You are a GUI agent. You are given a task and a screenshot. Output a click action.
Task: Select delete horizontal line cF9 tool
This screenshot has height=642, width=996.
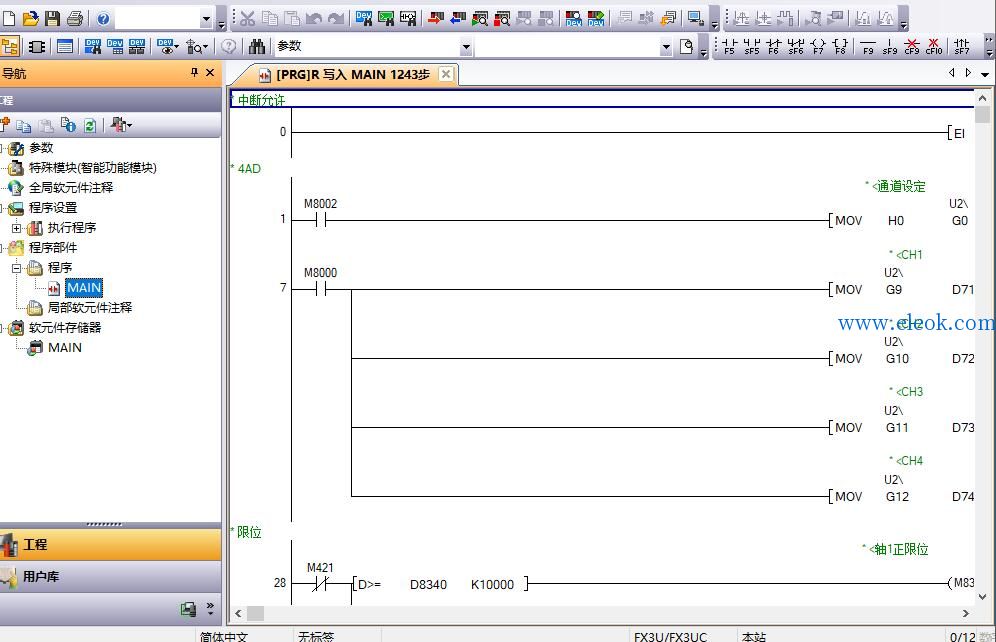tap(912, 46)
